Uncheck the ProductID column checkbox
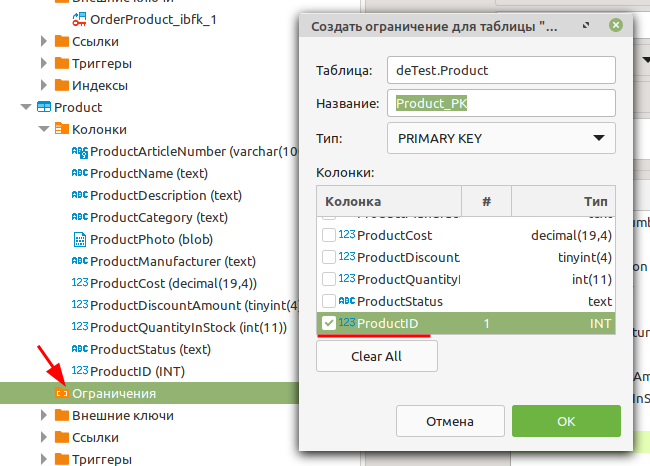This screenshot has width=650, height=466. coord(329,323)
